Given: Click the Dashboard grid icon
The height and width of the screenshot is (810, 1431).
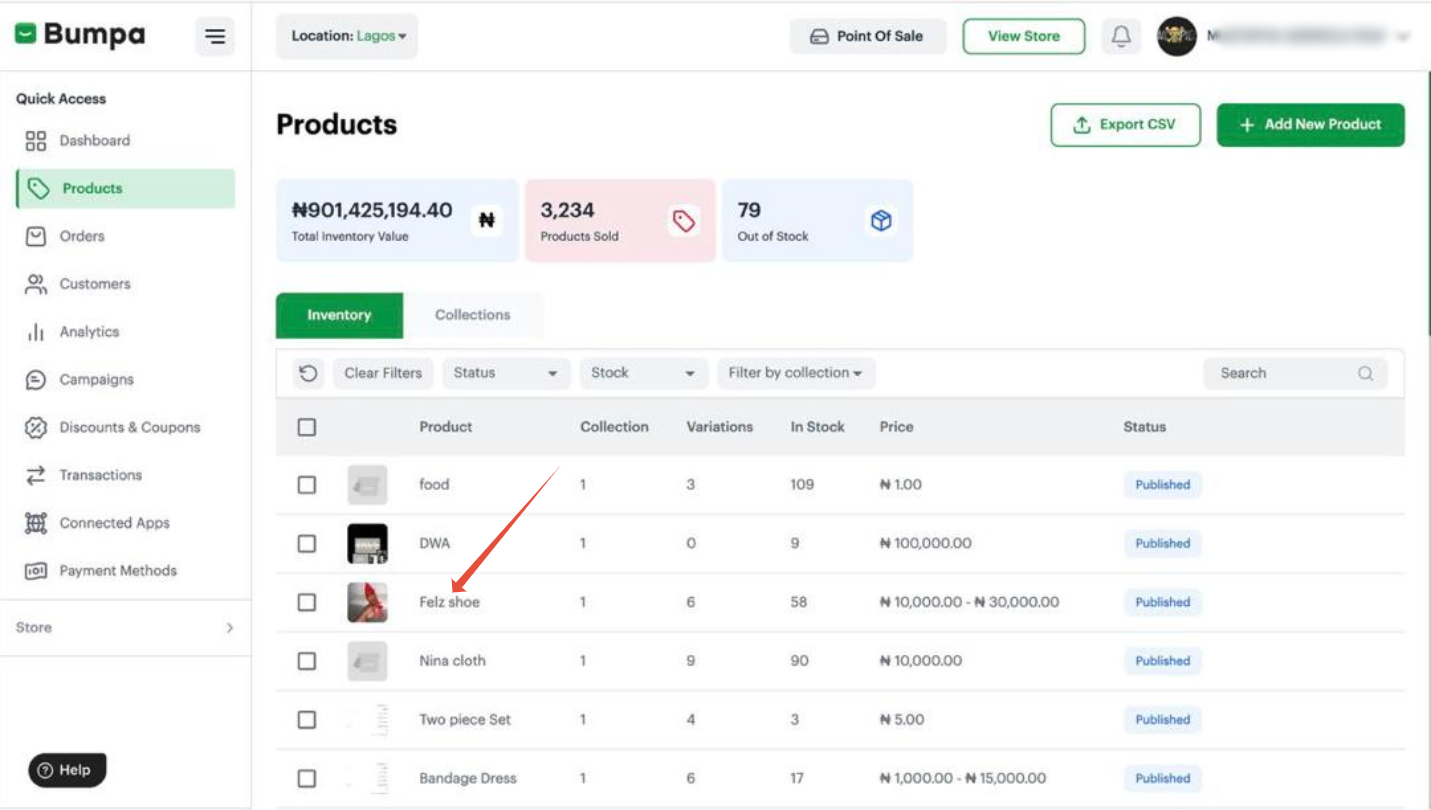Looking at the screenshot, I should 36,141.
